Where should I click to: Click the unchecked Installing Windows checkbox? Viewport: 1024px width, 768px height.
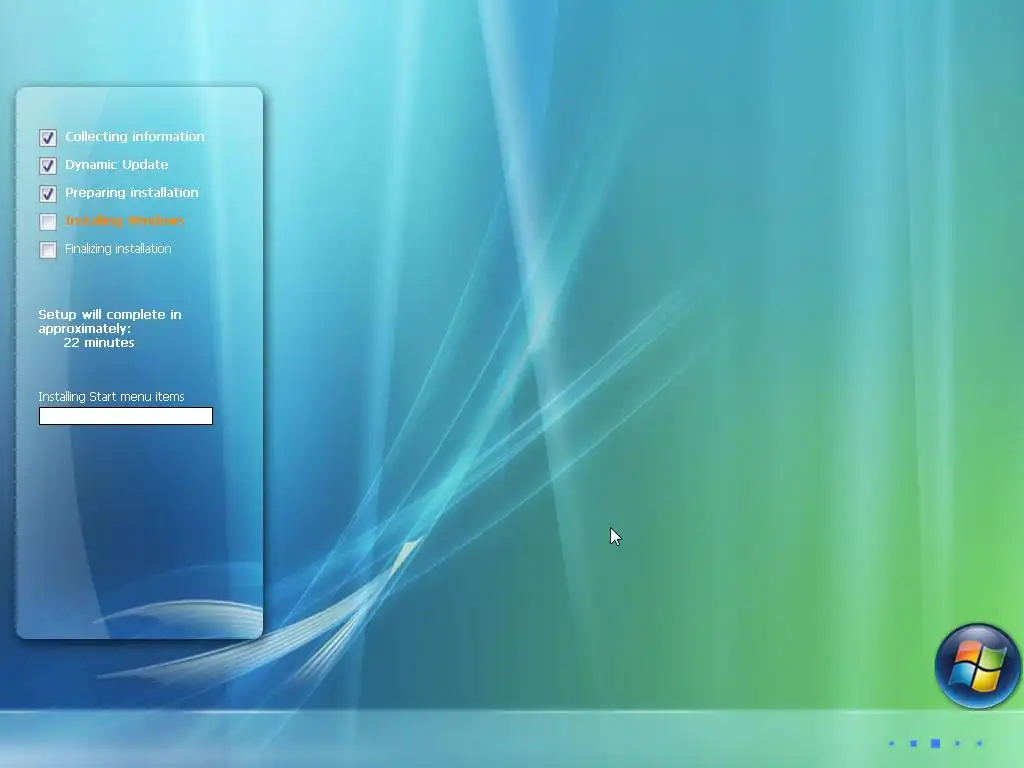[x=48, y=221]
